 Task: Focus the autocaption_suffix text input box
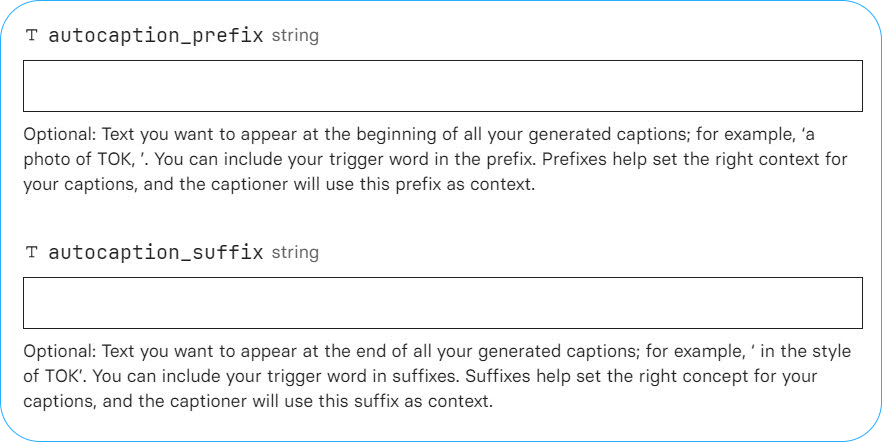click(443, 303)
